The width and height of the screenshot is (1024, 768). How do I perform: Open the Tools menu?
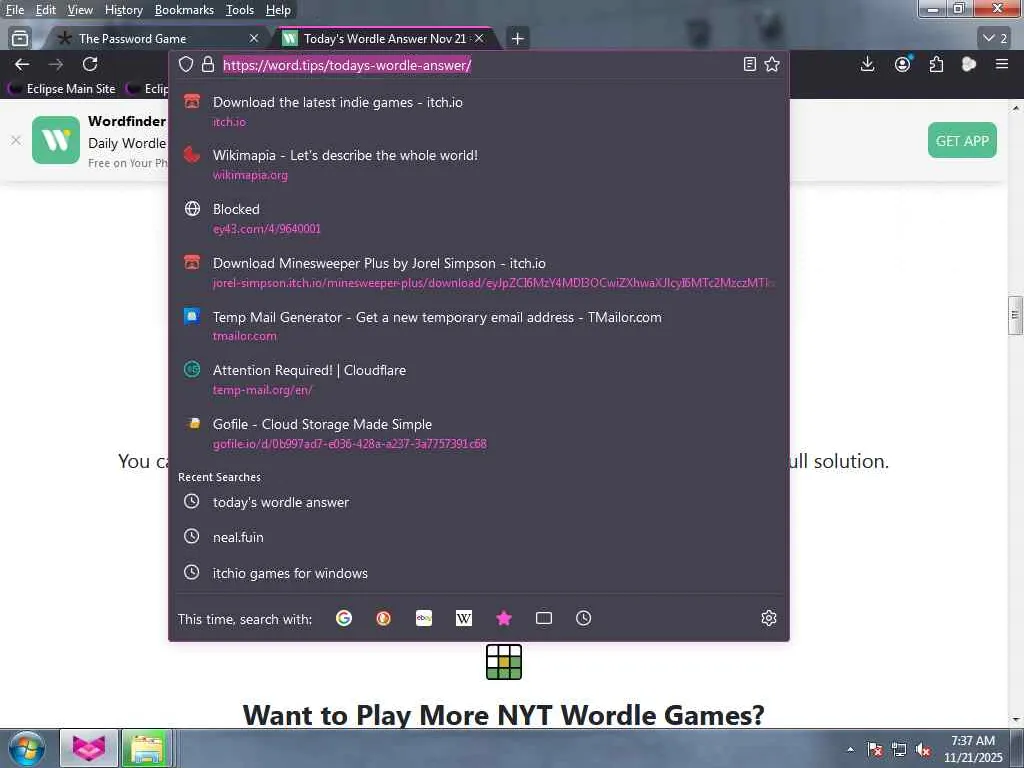click(240, 10)
